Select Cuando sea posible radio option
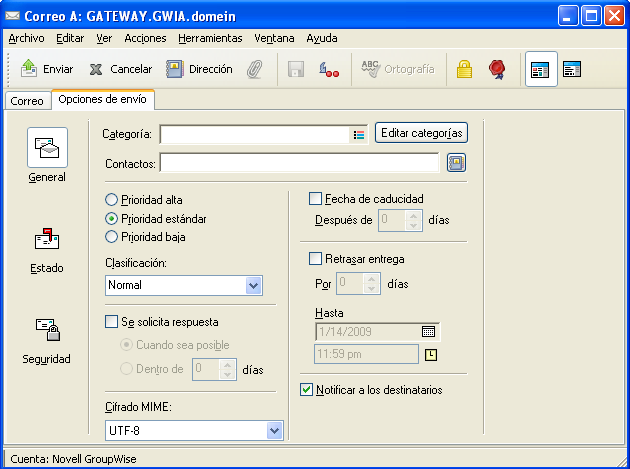Screen dimensions: 630x469 (126, 344)
